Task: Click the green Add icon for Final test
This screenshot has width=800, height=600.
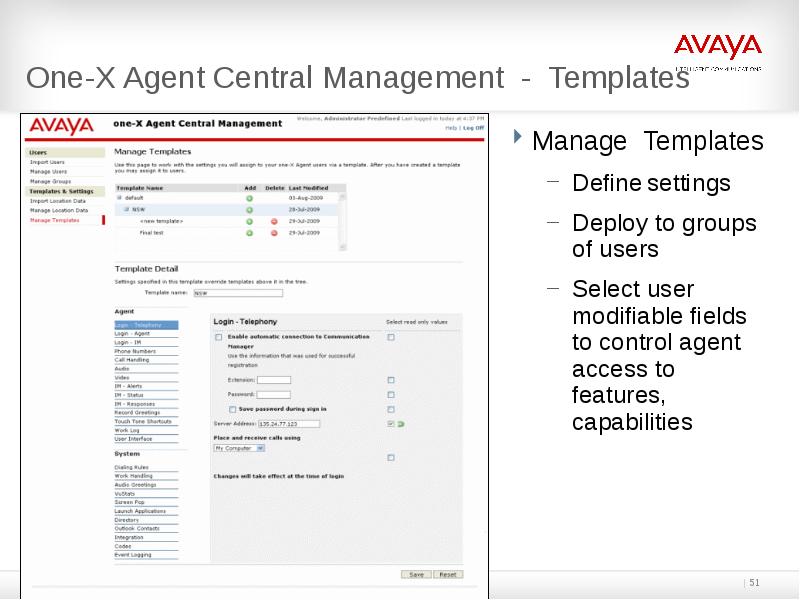Action: [x=249, y=233]
